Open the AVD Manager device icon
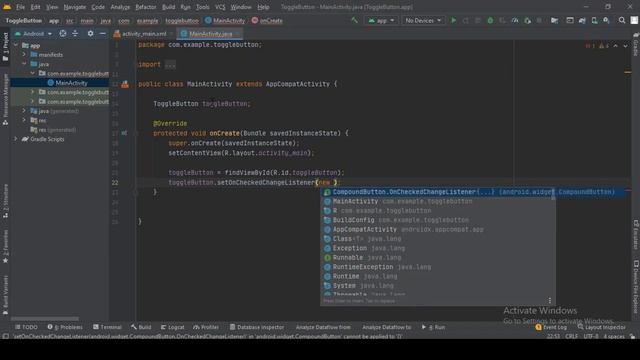The width and height of the screenshot is (640, 360). click(x=595, y=20)
